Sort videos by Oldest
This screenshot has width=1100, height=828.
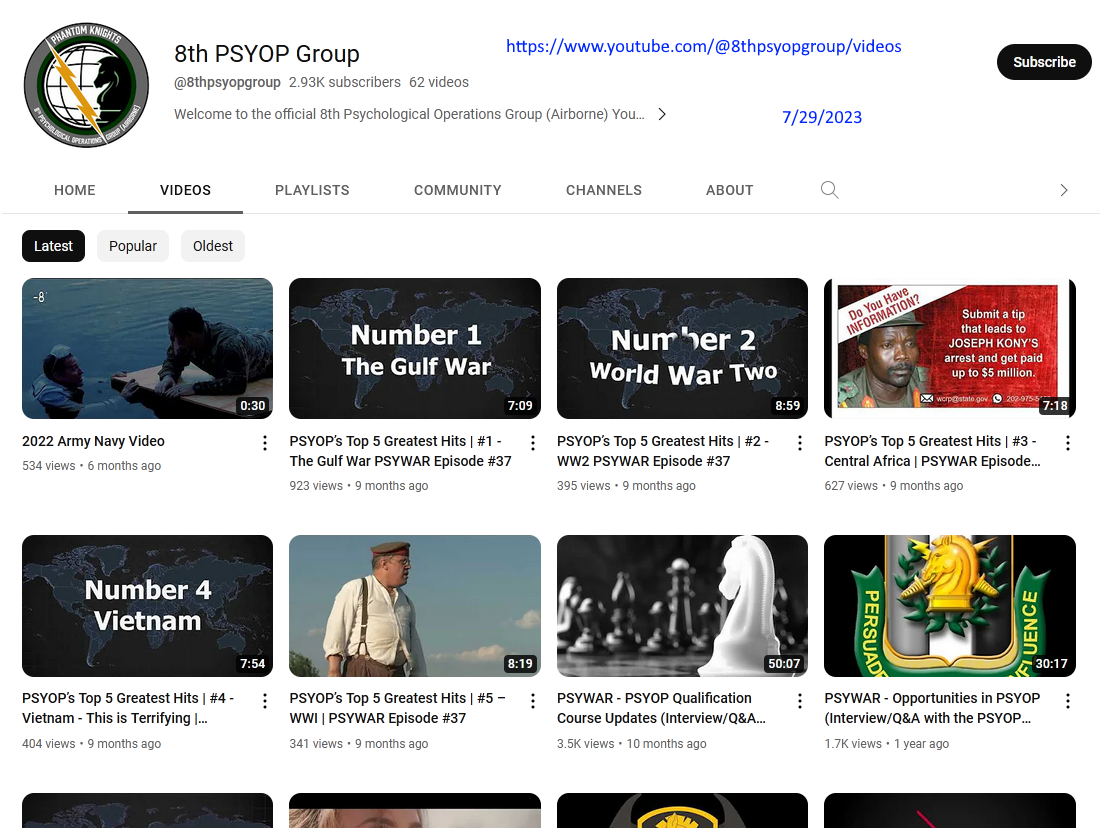tap(213, 246)
